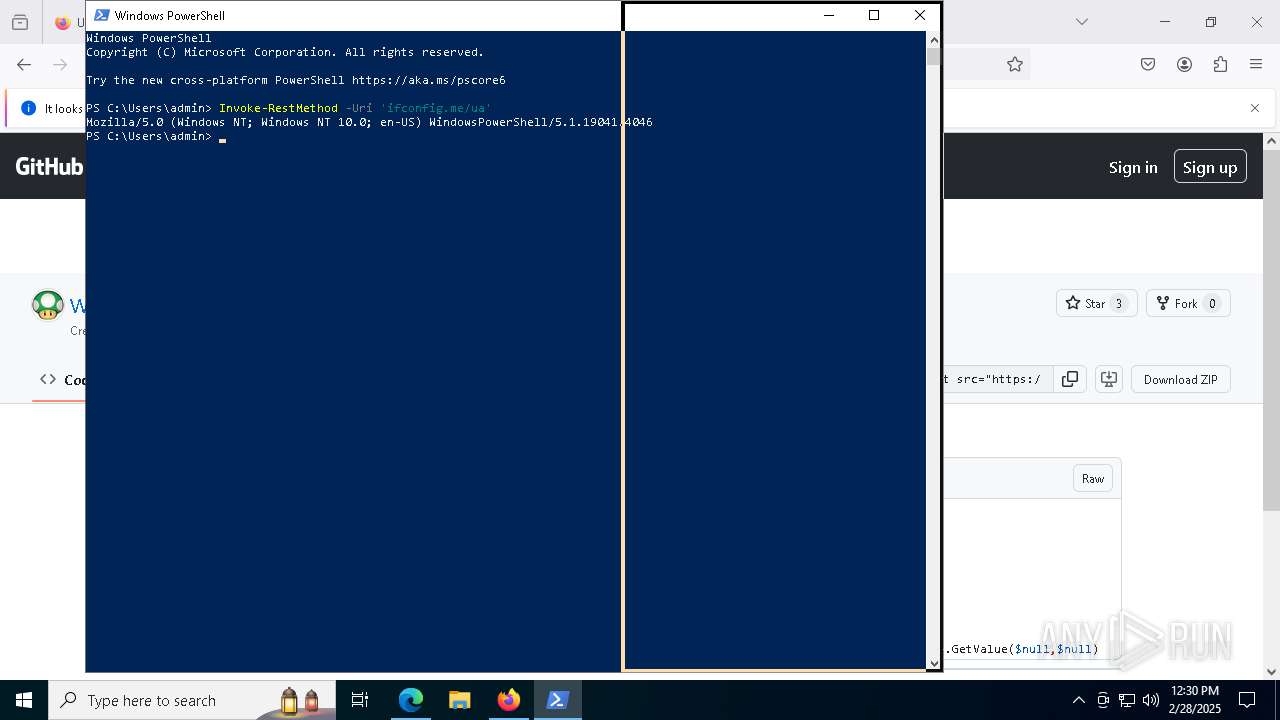The image size is (1280, 720).
Task: Click the open in desktop icon
Action: (x=1108, y=379)
